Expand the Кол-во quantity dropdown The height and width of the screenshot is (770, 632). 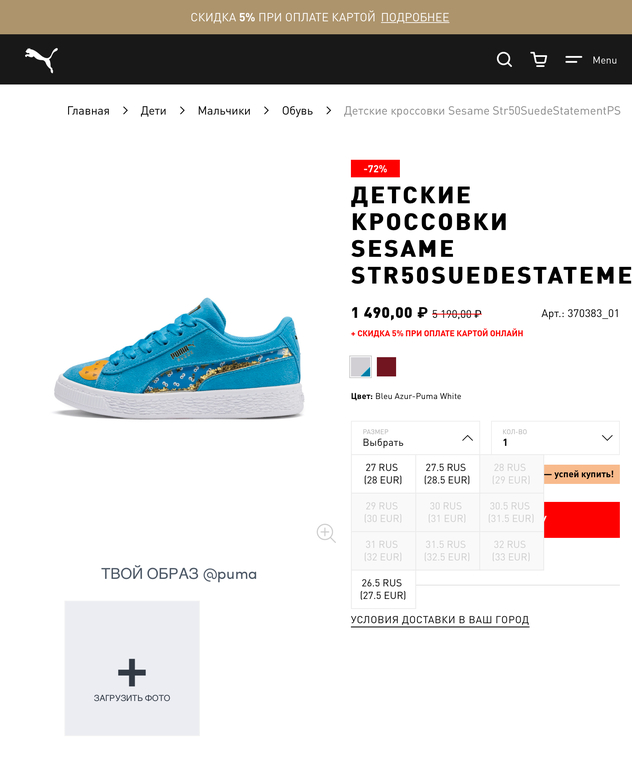point(555,438)
